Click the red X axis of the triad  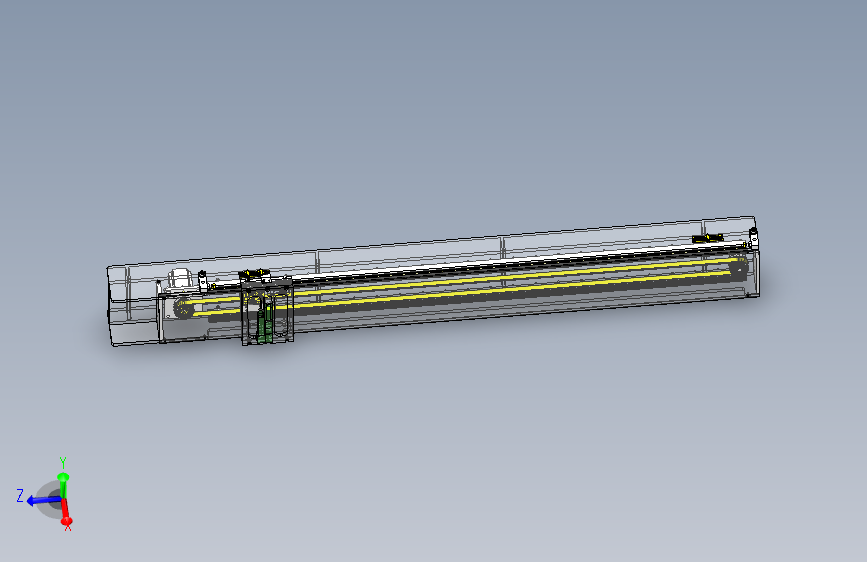click(x=65, y=513)
